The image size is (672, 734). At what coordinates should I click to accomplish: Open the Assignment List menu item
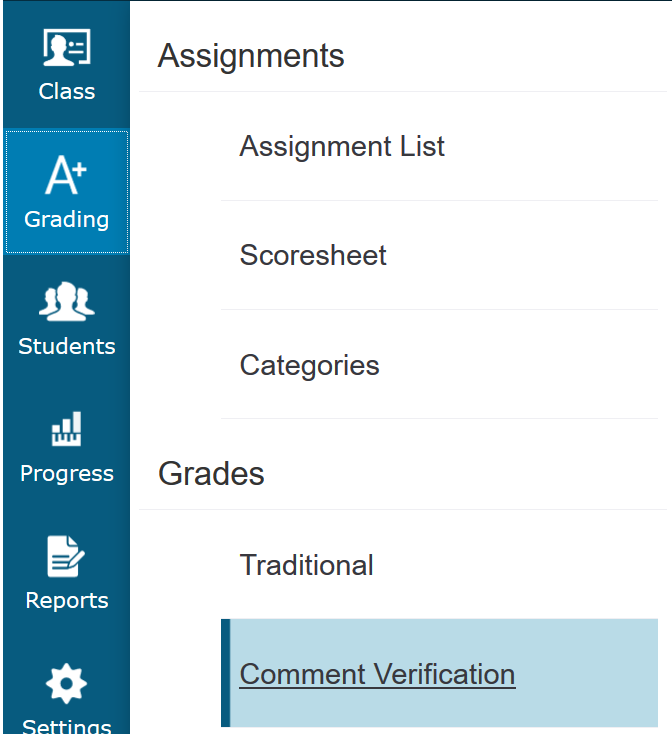[x=342, y=146]
